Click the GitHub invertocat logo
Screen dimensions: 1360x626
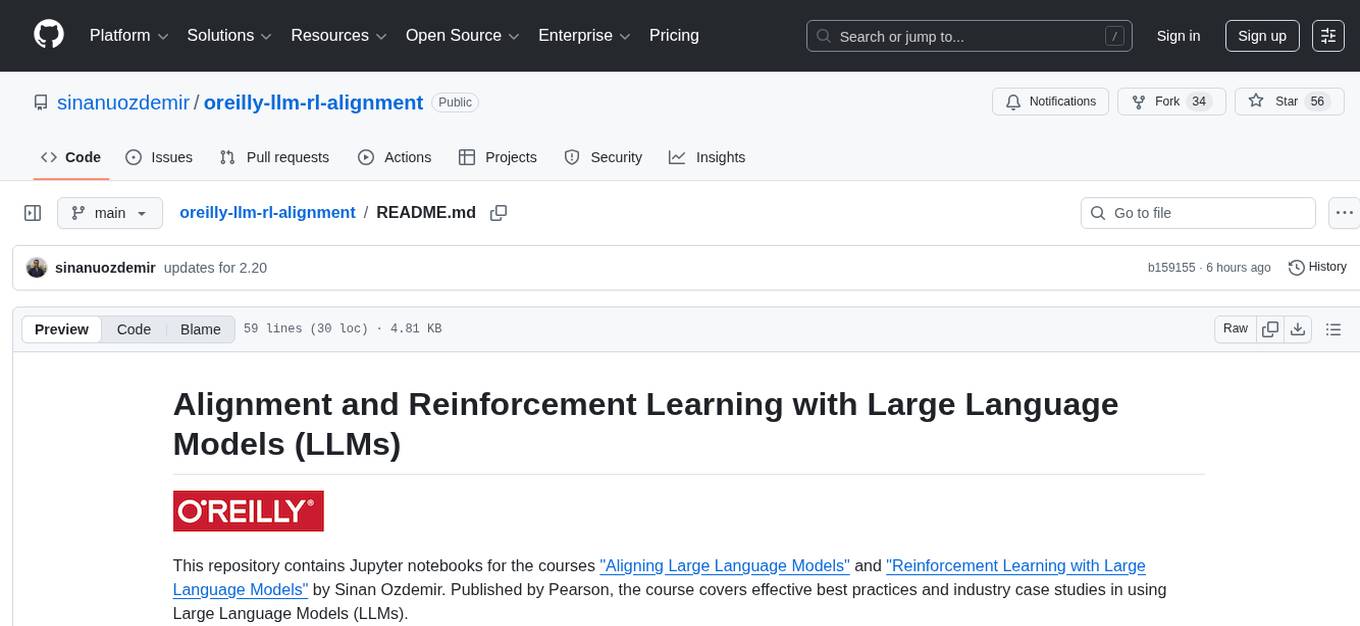(x=48, y=35)
